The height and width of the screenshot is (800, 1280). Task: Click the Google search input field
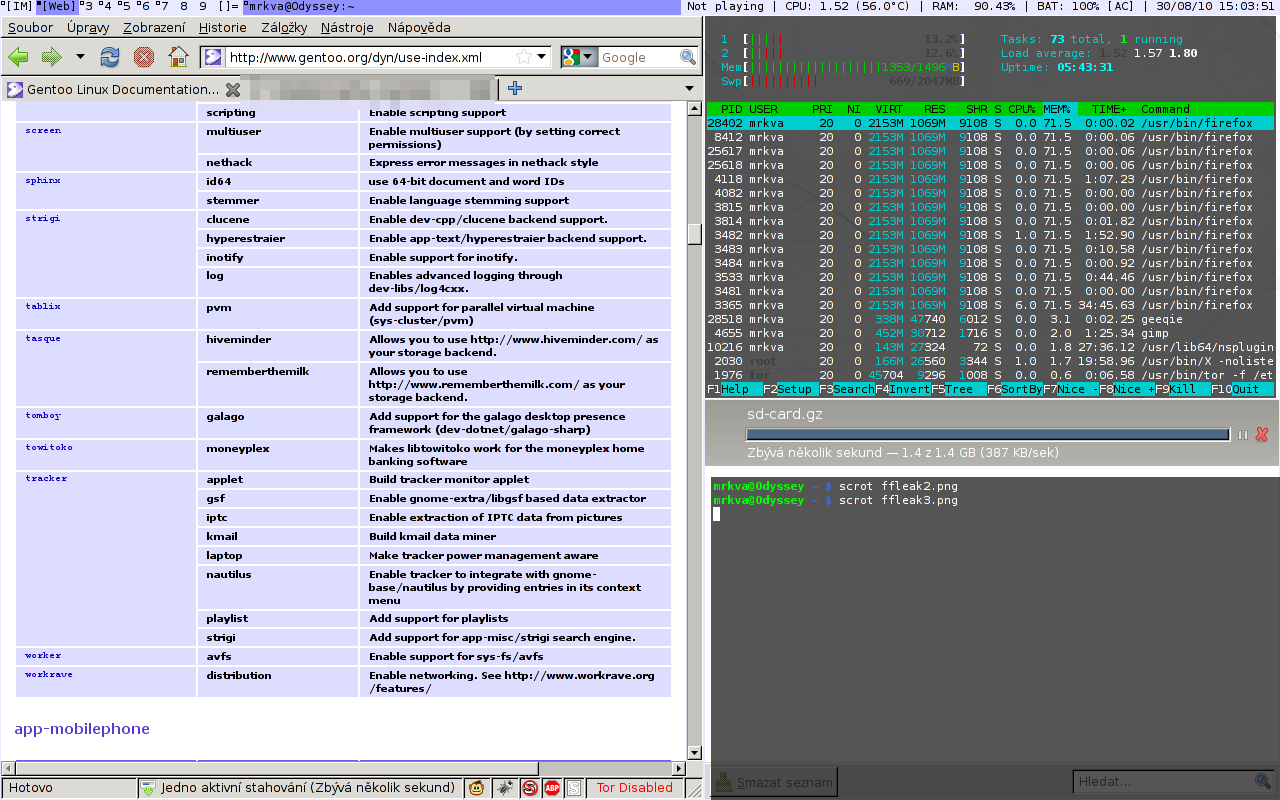(638, 57)
